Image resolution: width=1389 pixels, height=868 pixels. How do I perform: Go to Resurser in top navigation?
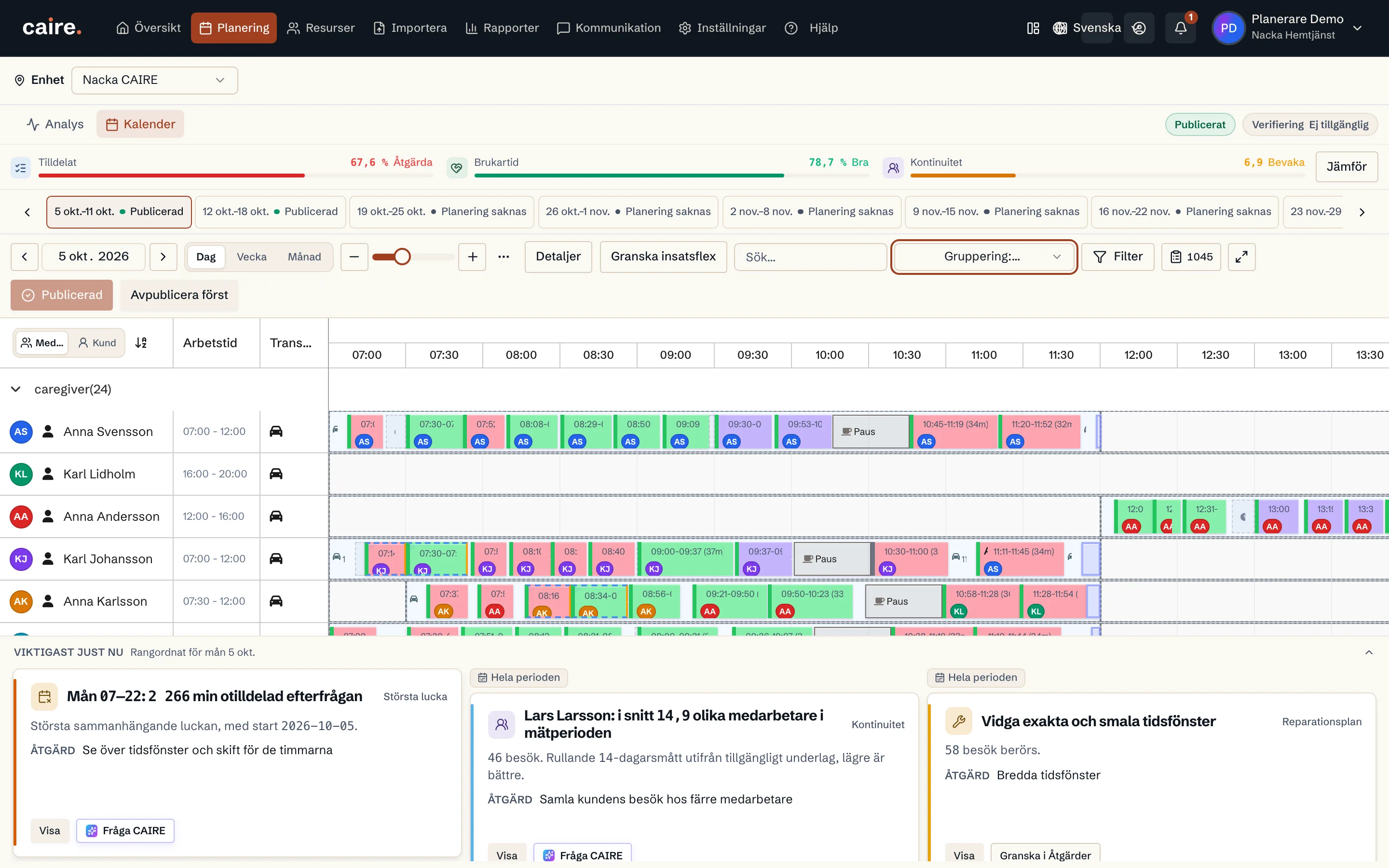(x=321, y=28)
